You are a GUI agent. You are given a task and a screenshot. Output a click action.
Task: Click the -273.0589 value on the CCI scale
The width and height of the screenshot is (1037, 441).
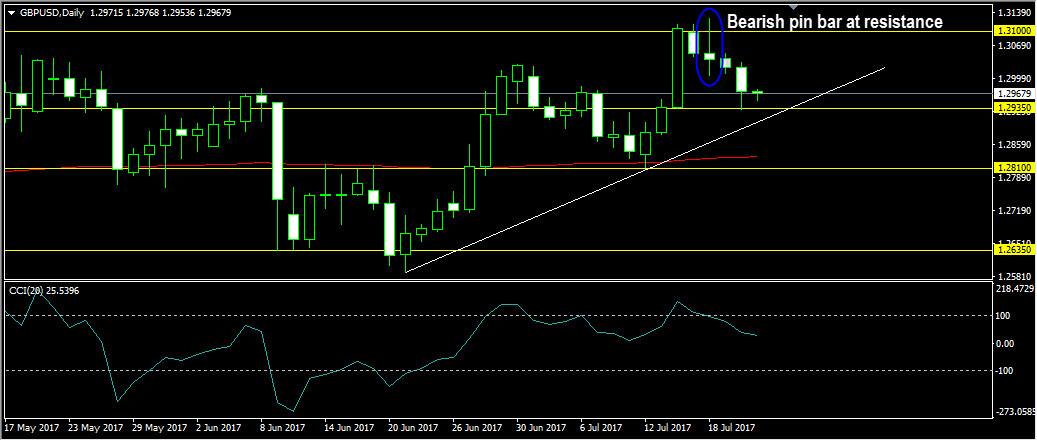[x=1016, y=412]
